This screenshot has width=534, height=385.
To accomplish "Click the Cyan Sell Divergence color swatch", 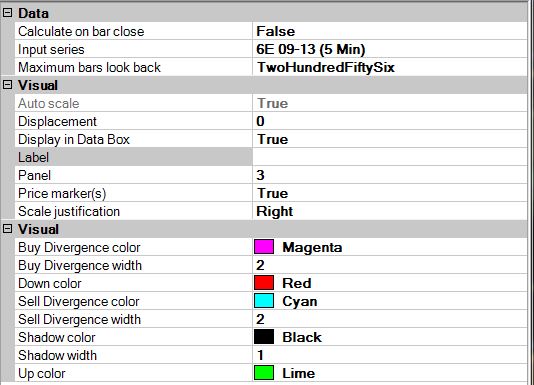I will 264,301.
